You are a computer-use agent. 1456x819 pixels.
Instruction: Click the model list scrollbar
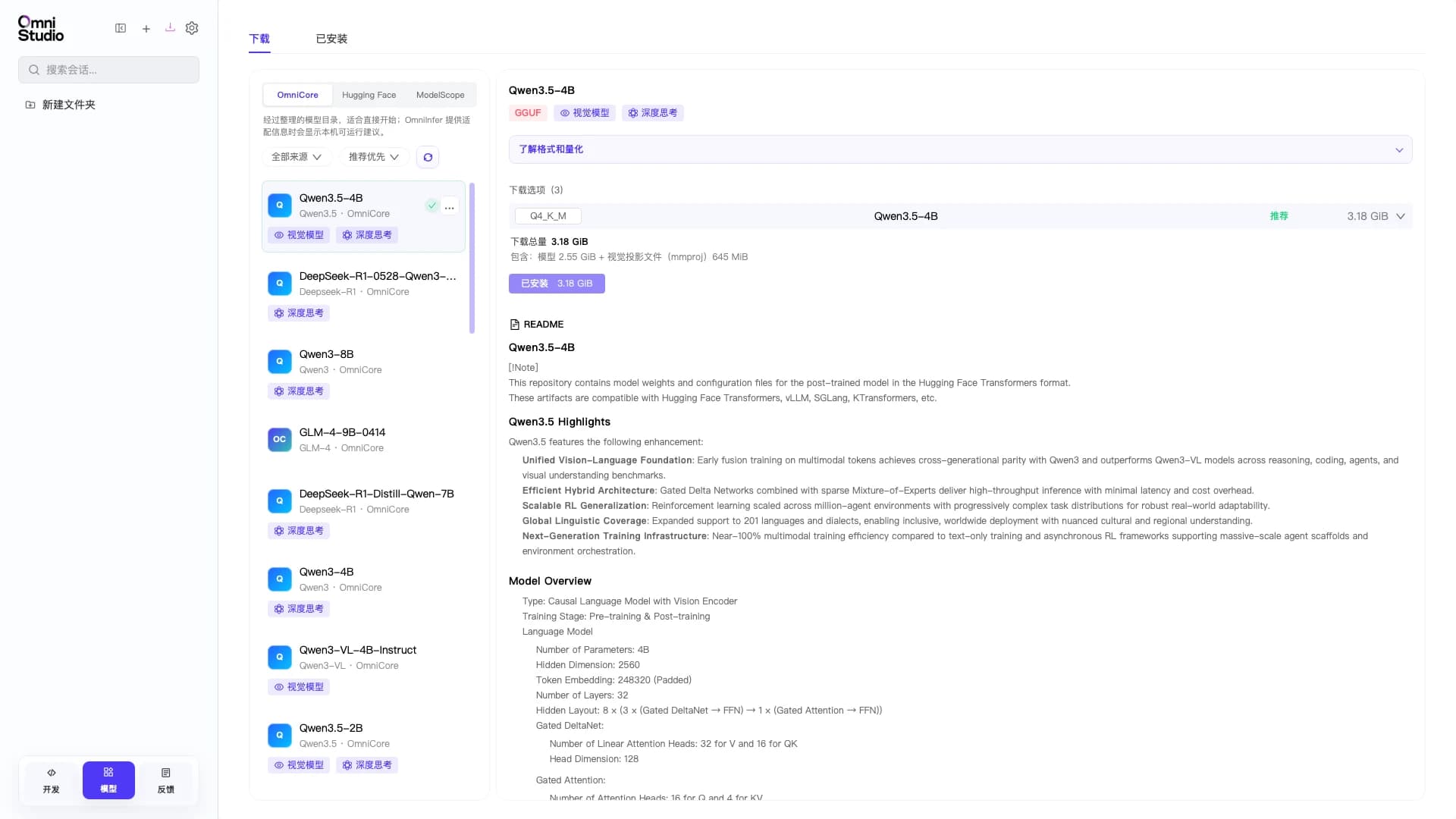472,258
